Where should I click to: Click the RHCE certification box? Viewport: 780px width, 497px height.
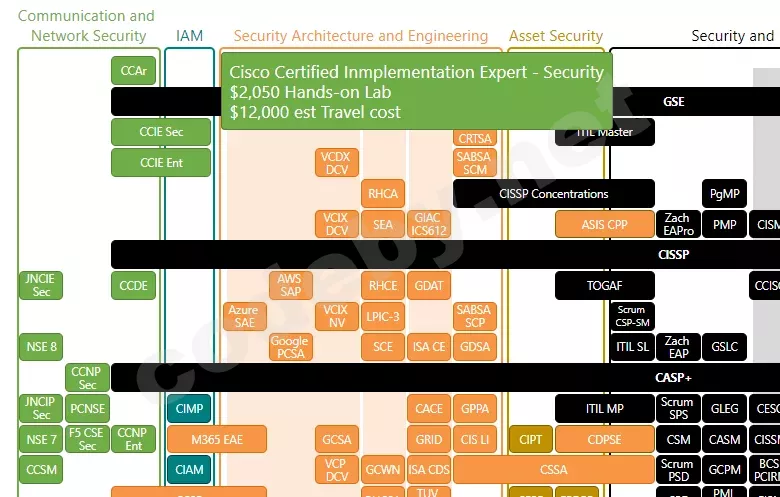tap(383, 286)
